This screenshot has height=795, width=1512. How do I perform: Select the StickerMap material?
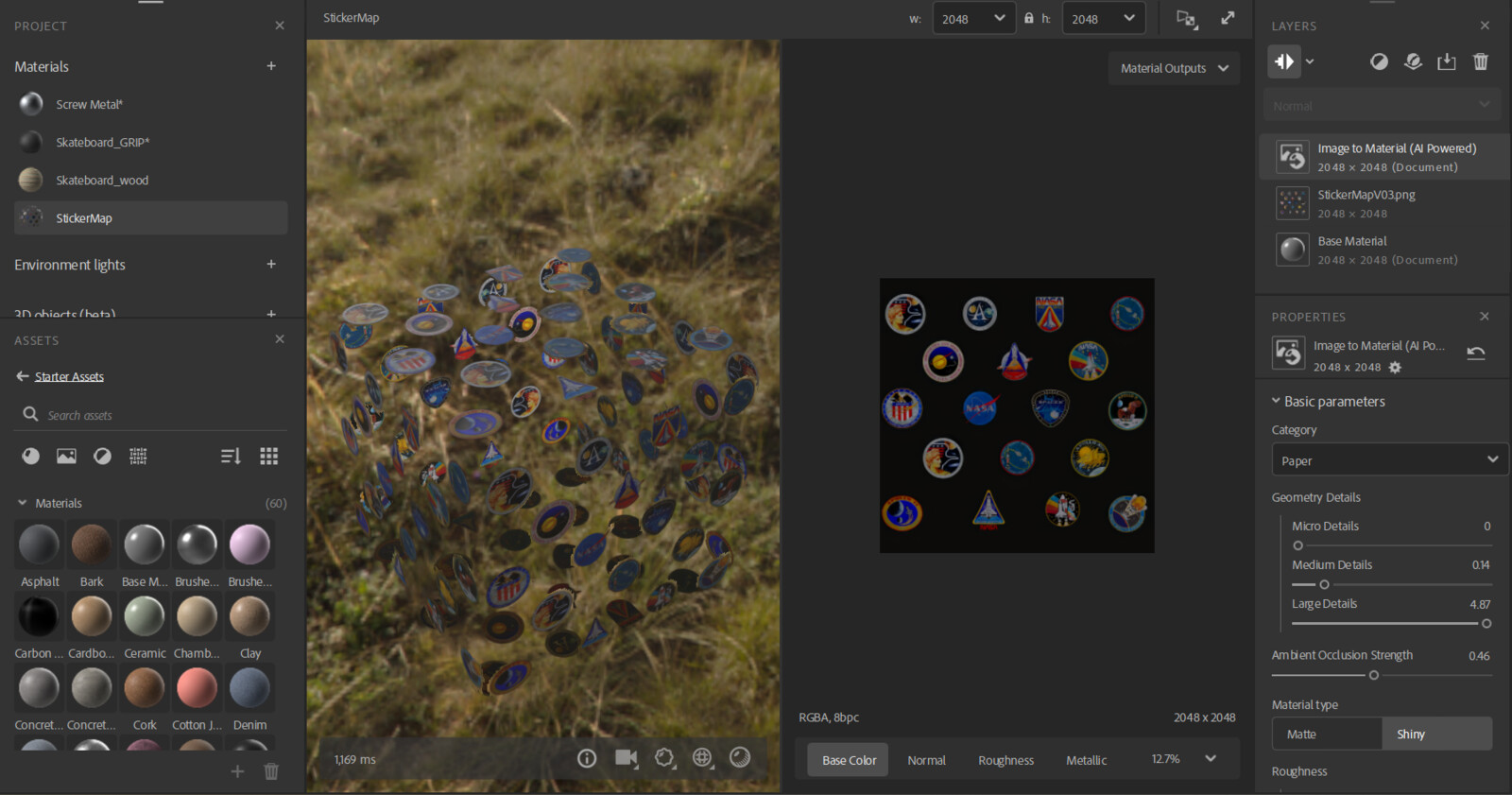pyautogui.click(x=151, y=217)
